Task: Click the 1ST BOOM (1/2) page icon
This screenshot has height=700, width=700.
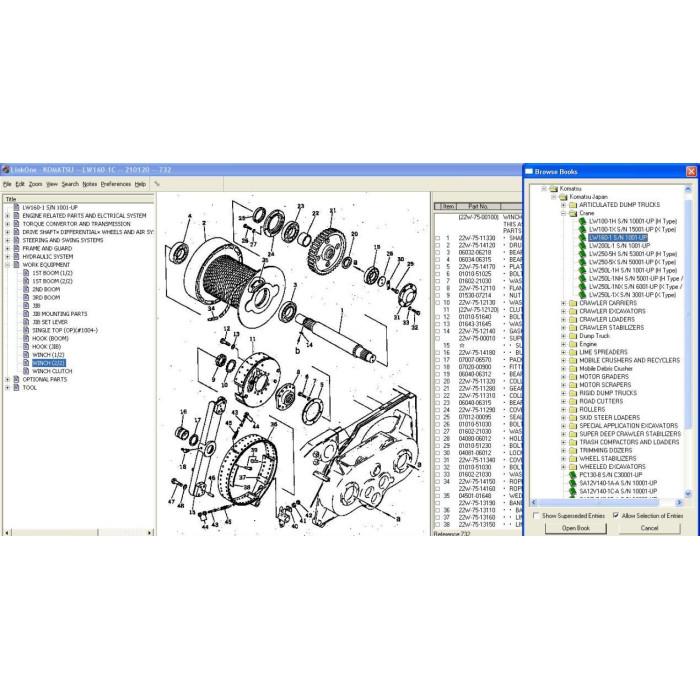Action: click(x=26, y=273)
